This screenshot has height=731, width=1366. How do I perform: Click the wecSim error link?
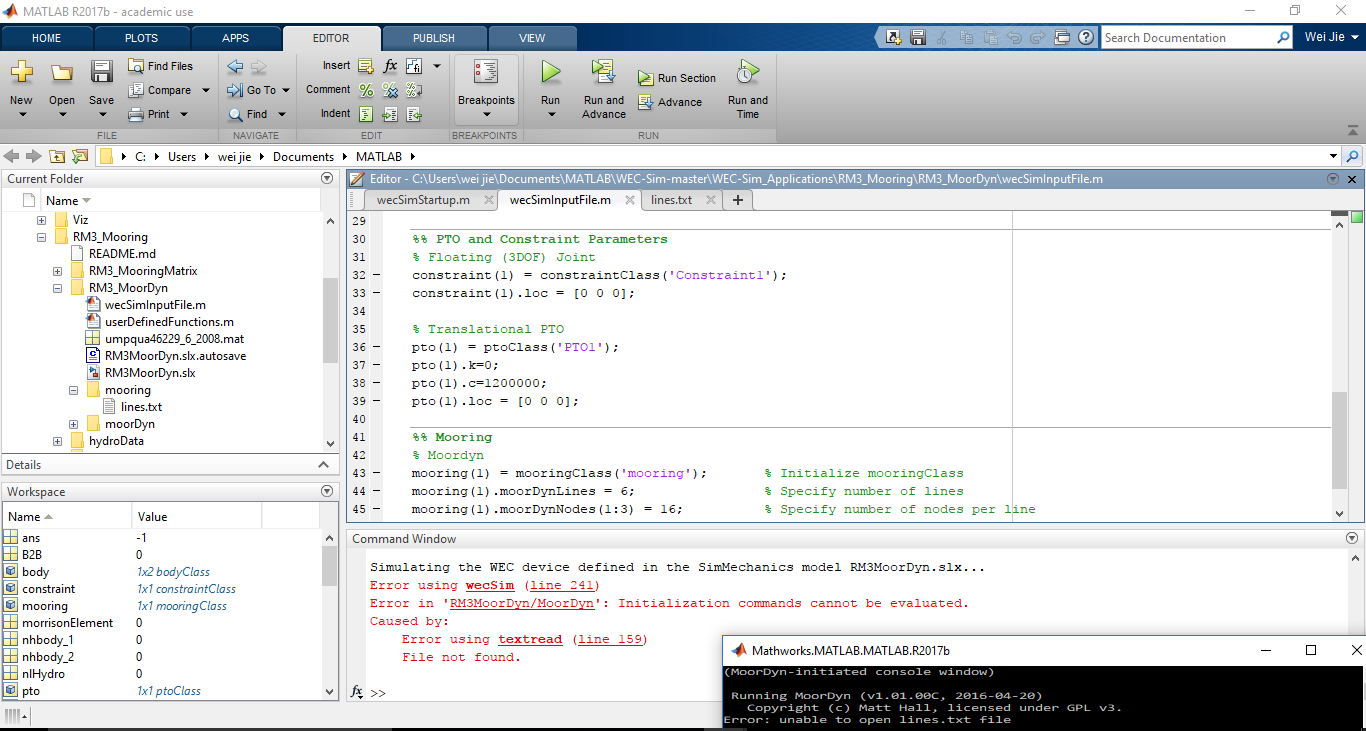pyautogui.click(x=490, y=585)
